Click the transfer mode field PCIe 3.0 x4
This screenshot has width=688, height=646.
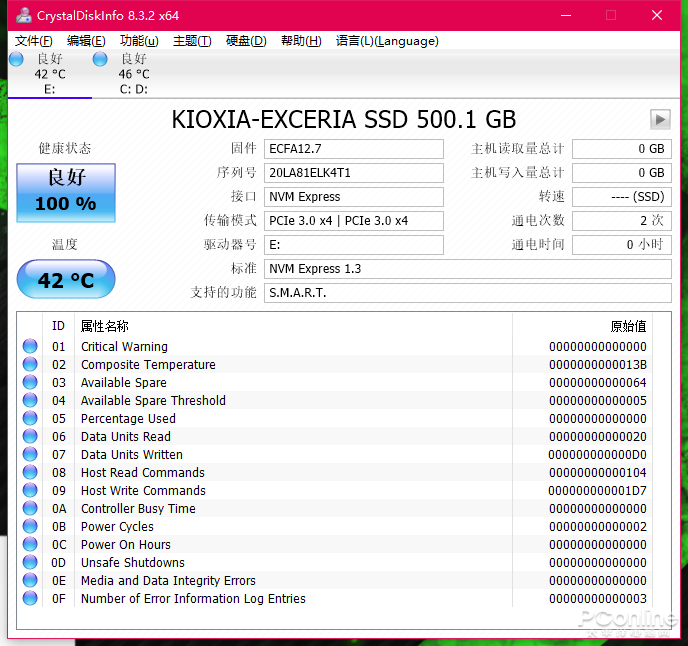(x=354, y=221)
